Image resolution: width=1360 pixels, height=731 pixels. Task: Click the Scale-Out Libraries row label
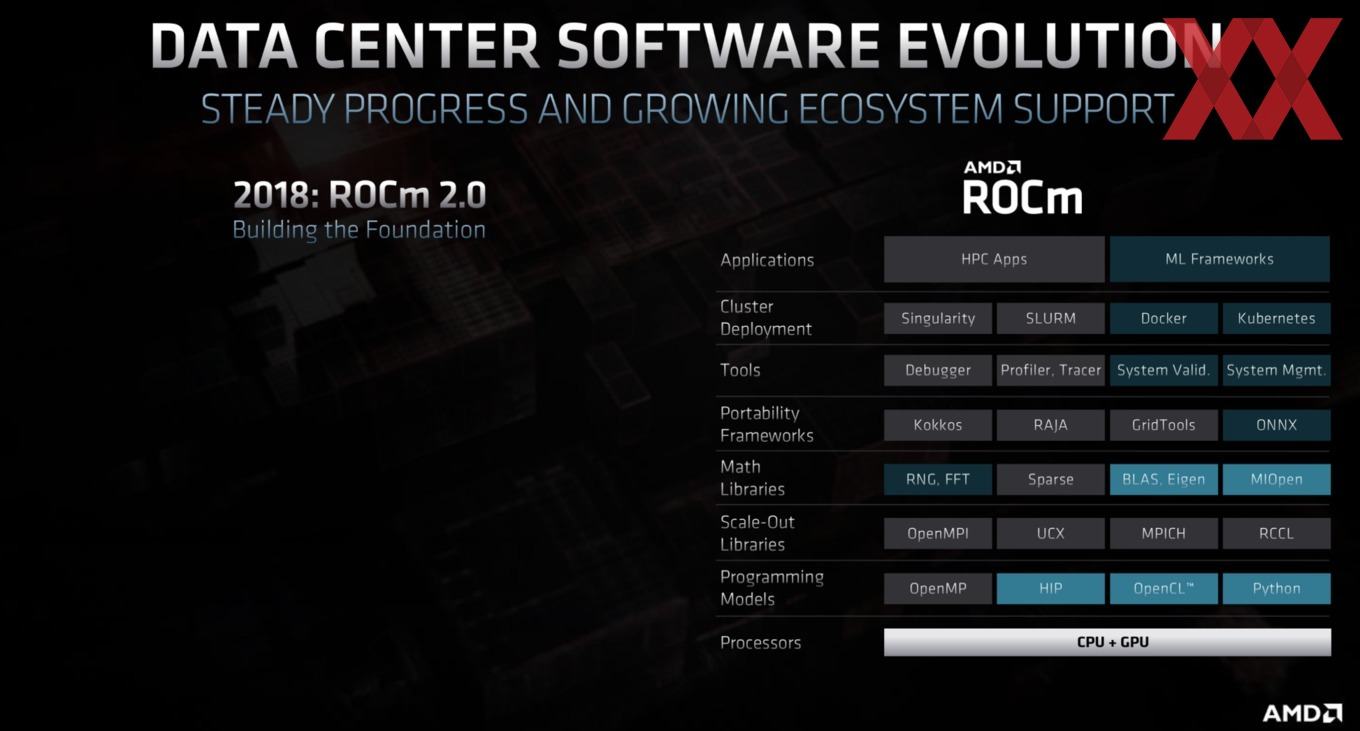756,533
